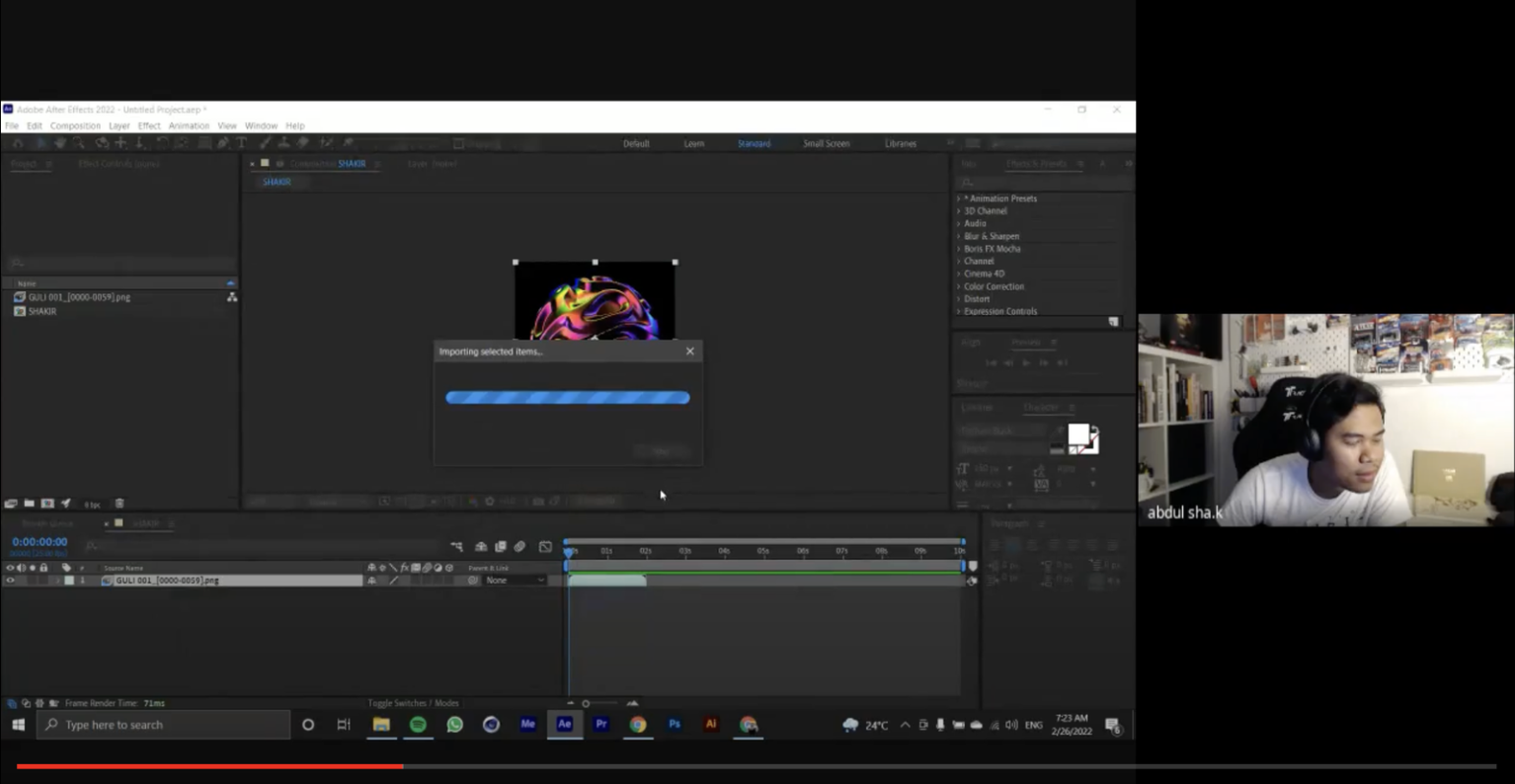Image resolution: width=1515 pixels, height=784 pixels.
Task: Close the 'Importing selected items' dialog
Action: [690, 352]
